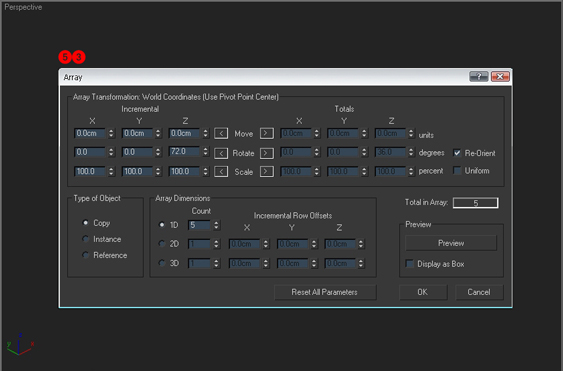
Task: Click incremental Move Z field
Action: click(184, 133)
